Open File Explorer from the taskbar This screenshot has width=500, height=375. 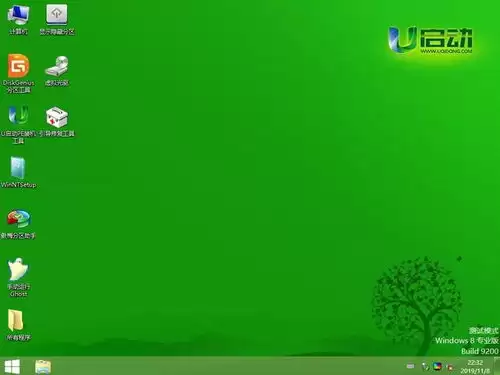(43, 367)
